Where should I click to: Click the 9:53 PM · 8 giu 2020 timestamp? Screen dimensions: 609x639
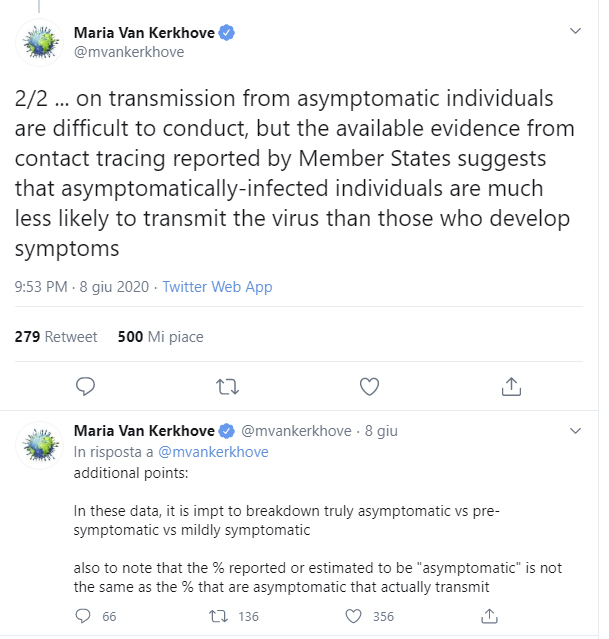click(81, 287)
